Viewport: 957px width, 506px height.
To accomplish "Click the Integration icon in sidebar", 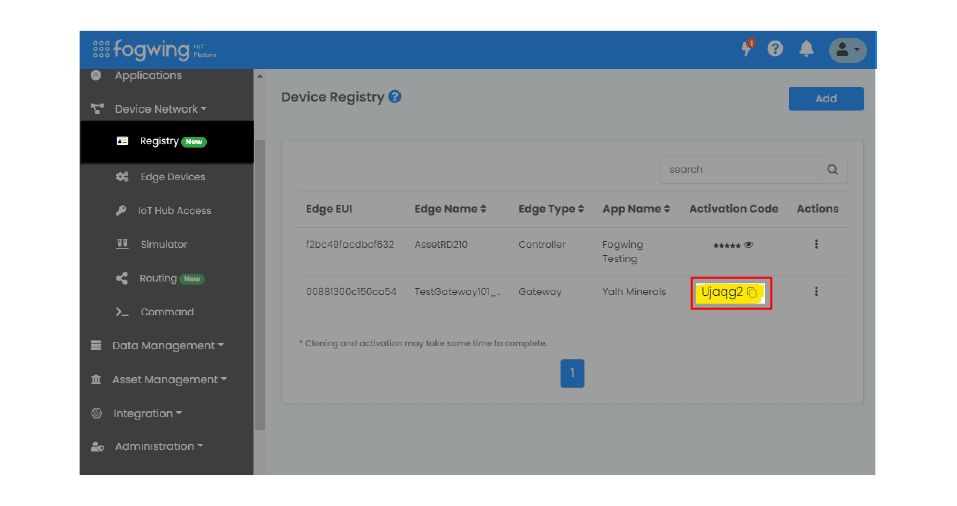I will tap(96, 413).
